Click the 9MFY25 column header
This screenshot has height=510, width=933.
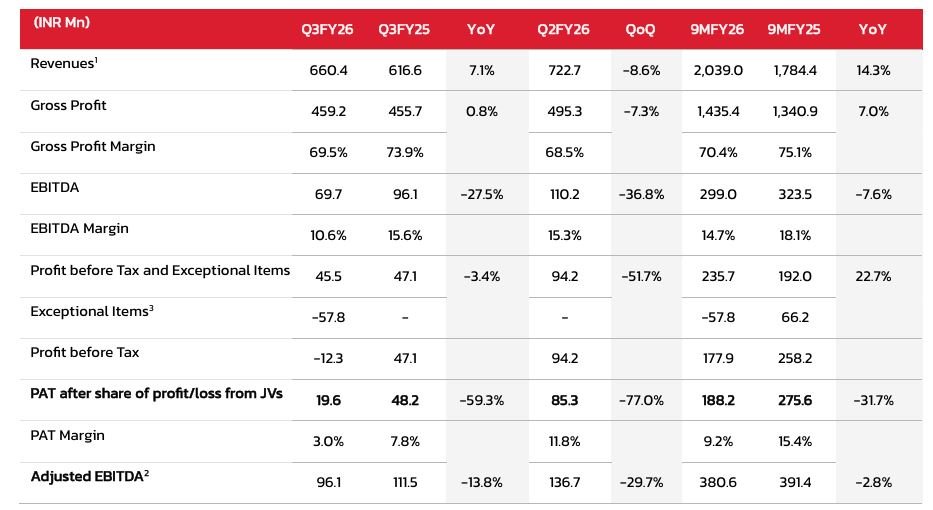click(793, 30)
